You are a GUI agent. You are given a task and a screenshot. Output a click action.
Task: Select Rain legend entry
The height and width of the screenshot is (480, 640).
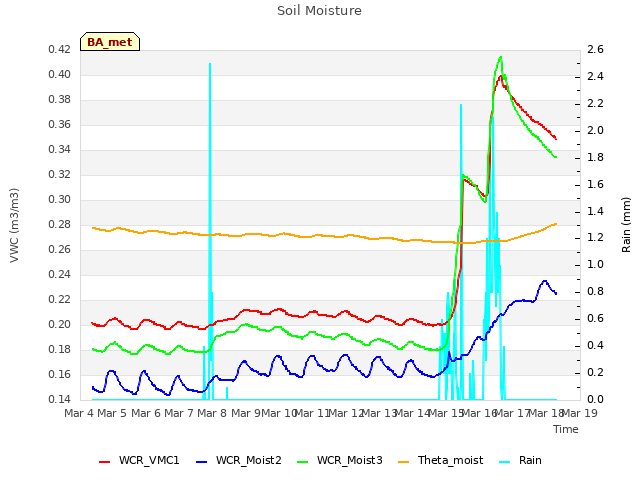pyautogui.click(x=520, y=460)
